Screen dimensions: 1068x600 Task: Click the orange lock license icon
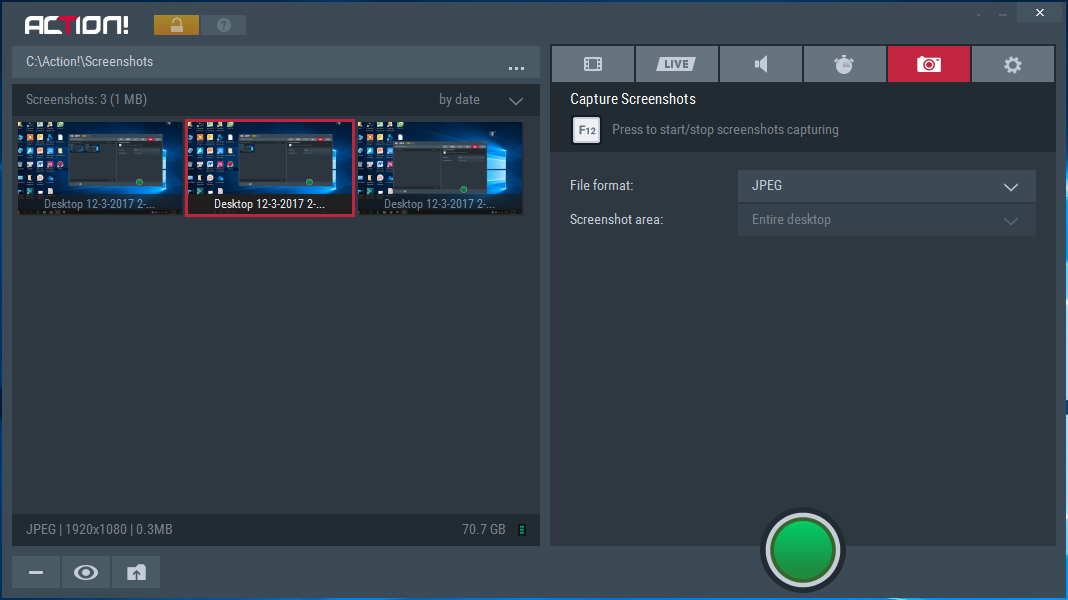tap(176, 25)
